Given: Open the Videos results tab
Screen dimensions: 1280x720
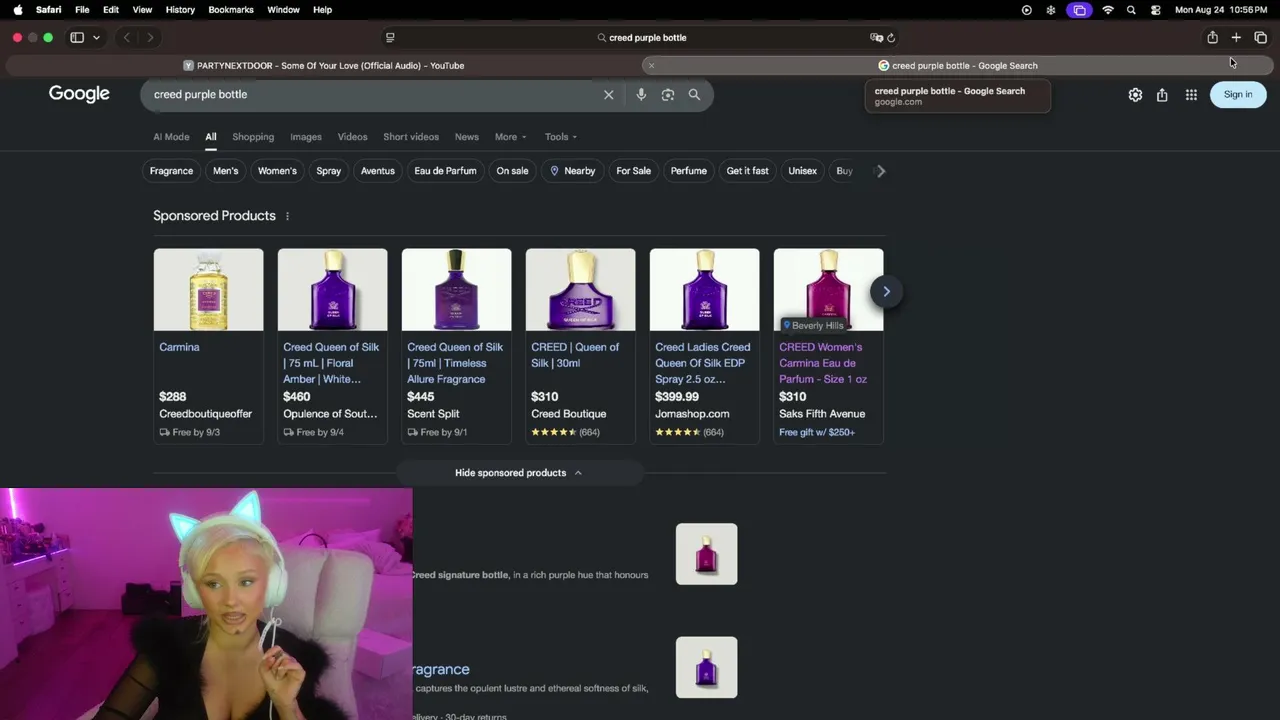Looking at the screenshot, I should click(352, 137).
